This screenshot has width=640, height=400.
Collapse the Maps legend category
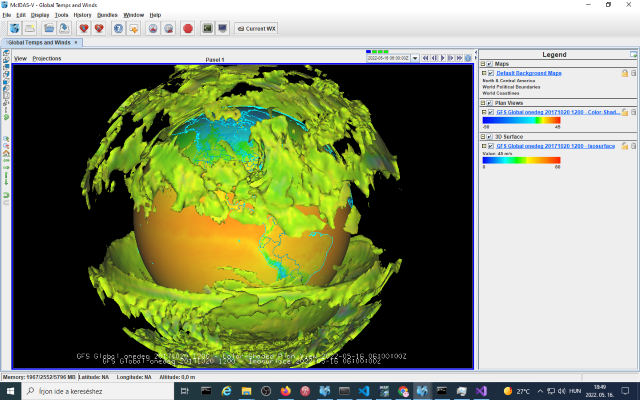tap(483, 64)
